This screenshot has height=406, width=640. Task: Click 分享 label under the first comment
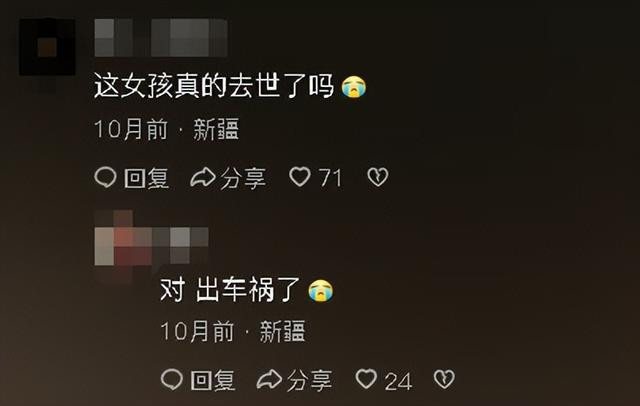(243, 179)
